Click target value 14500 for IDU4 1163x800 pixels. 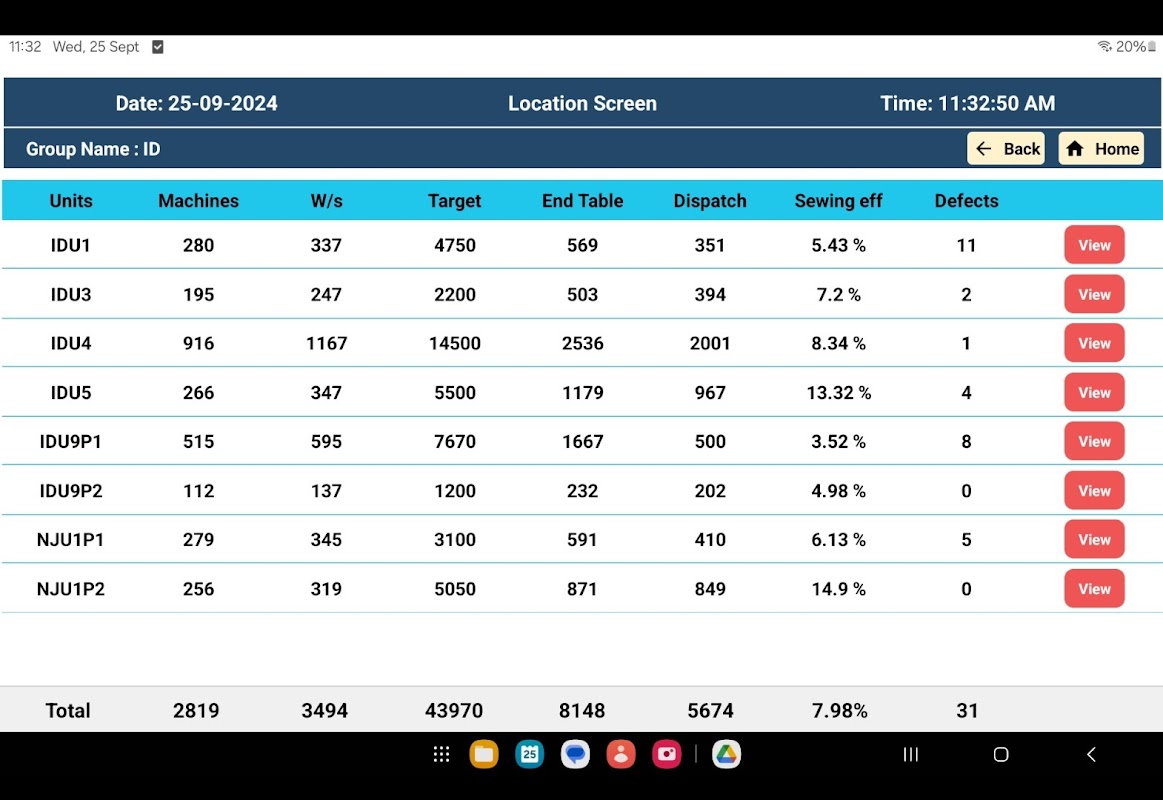click(x=455, y=343)
